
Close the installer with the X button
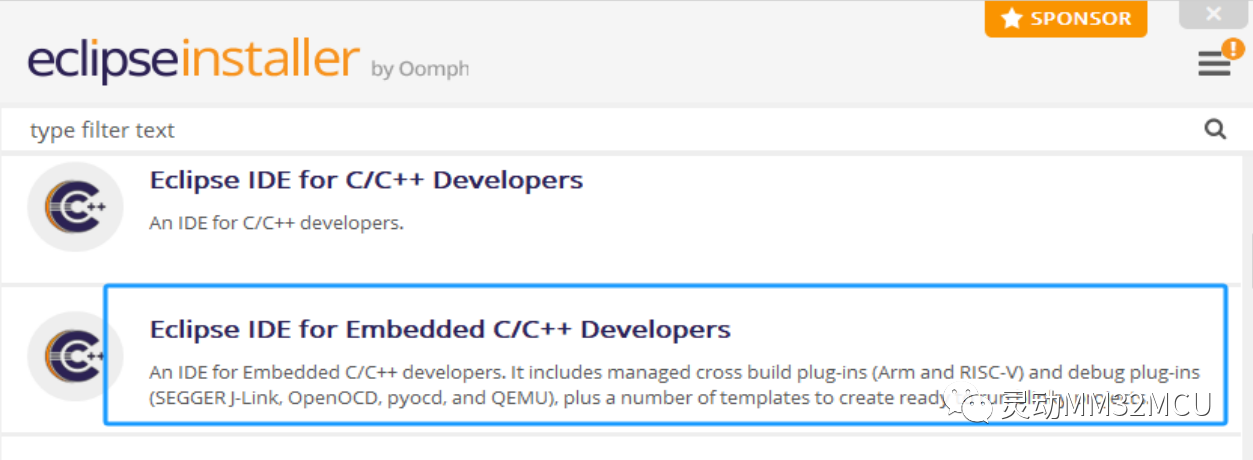click(1213, 14)
